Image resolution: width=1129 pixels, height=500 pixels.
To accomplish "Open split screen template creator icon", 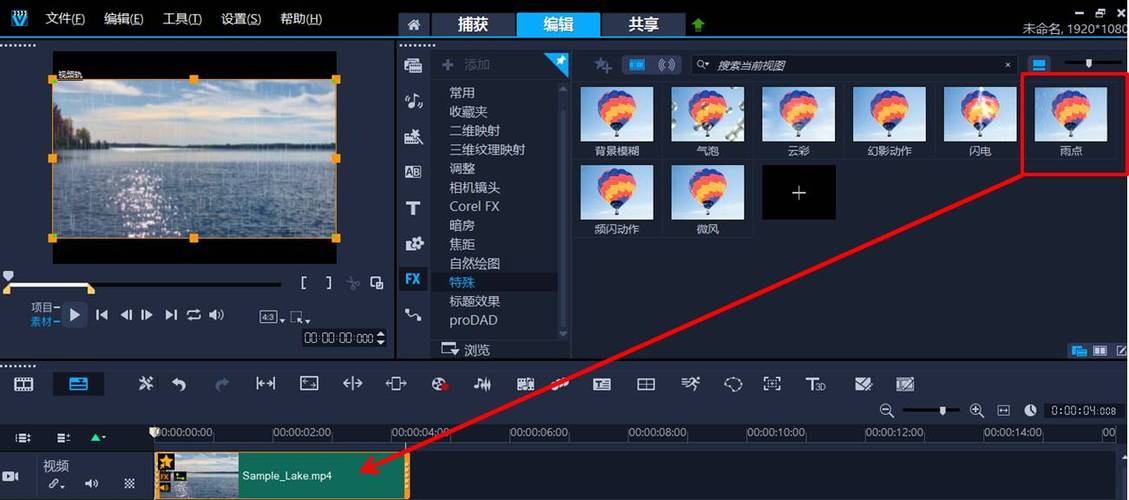I will click(646, 384).
